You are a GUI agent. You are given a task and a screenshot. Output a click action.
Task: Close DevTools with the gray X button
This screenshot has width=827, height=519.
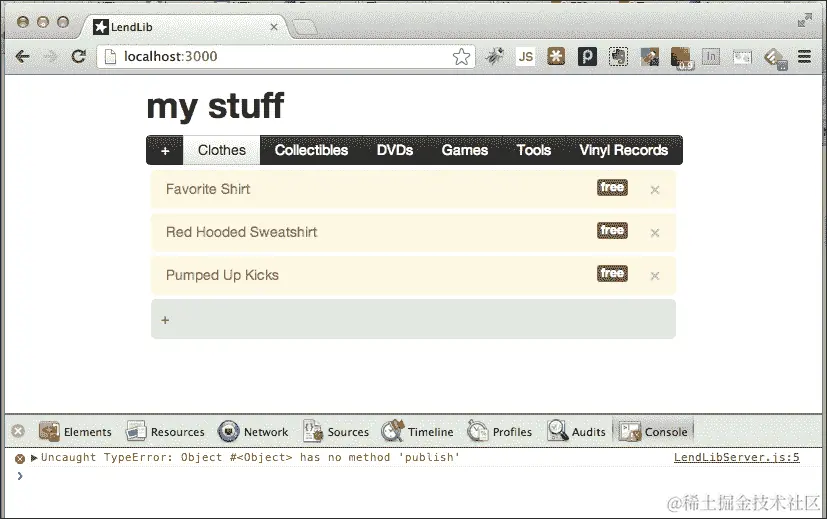pyautogui.click(x=18, y=431)
